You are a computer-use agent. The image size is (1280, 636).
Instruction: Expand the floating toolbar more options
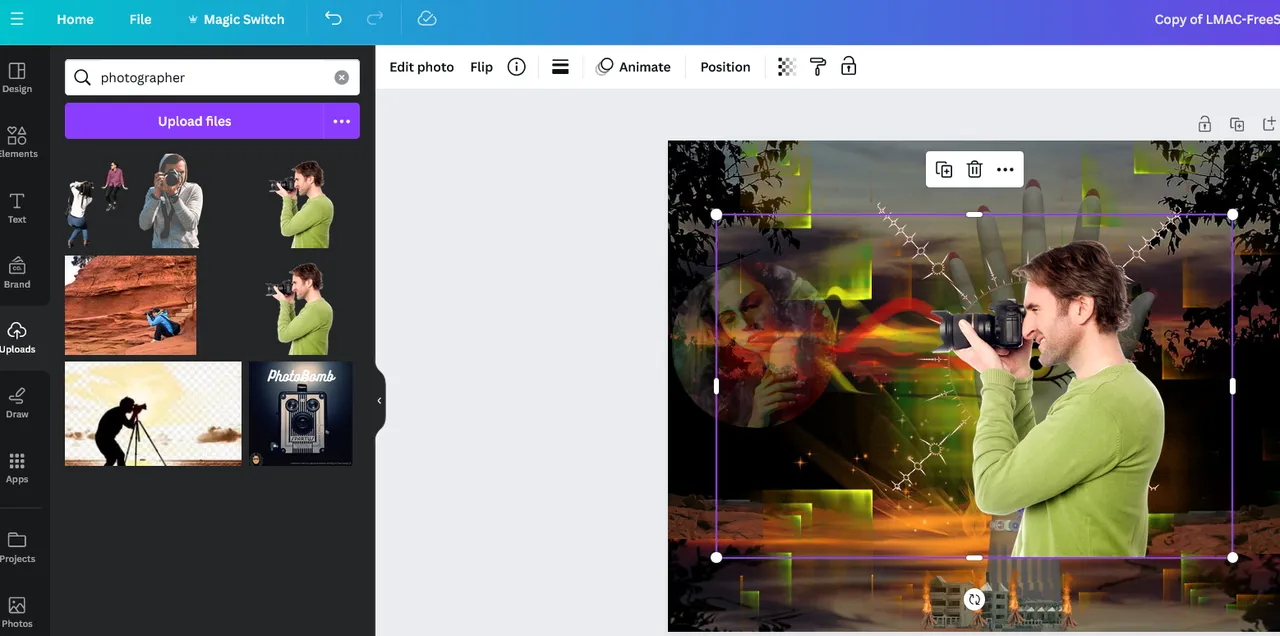tap(1005, 170)
